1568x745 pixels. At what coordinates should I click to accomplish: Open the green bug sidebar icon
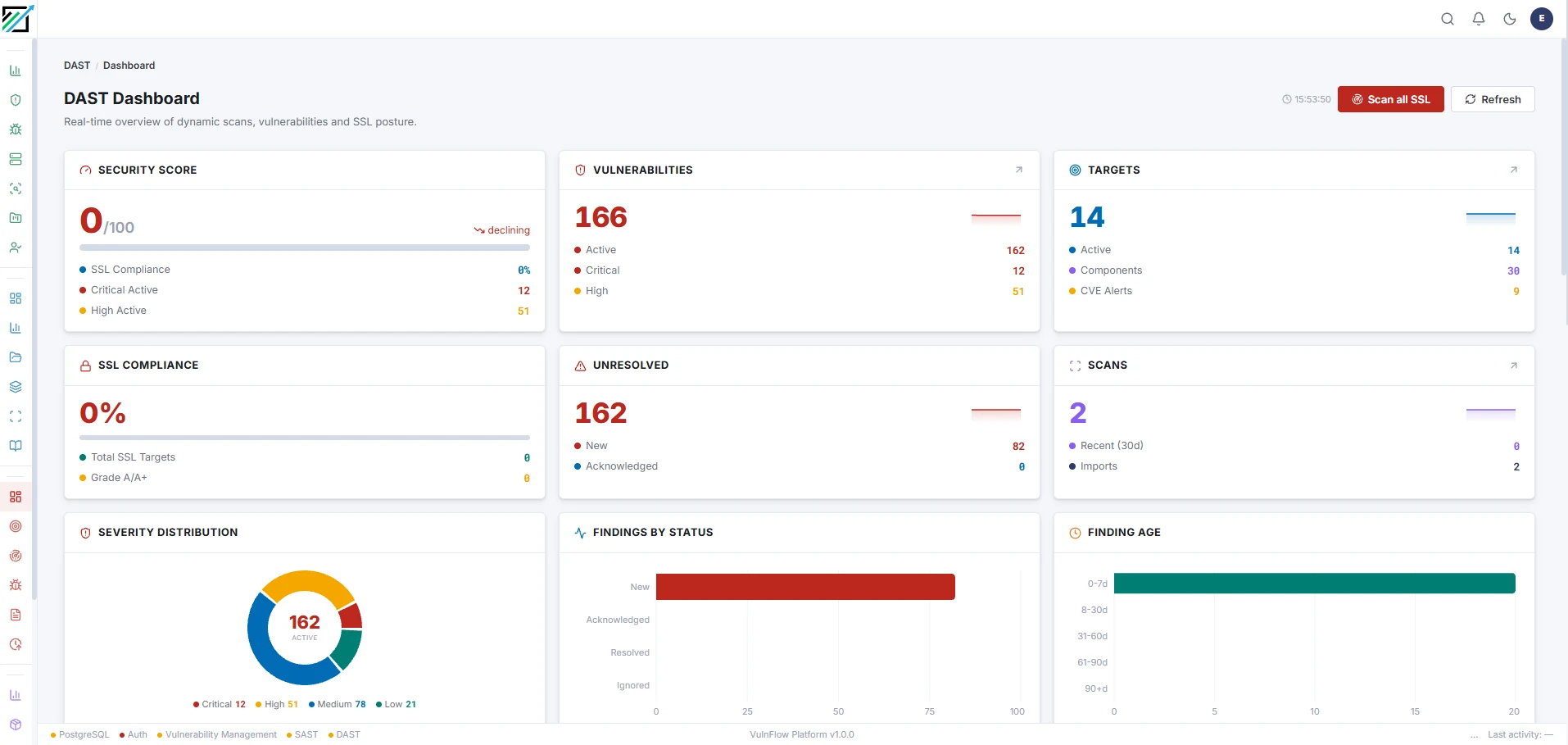[16, 129]
